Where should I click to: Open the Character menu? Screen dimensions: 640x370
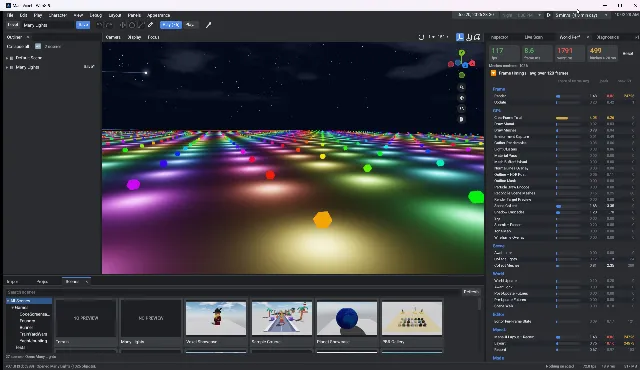pyautogui.click(x=58, y=15)
